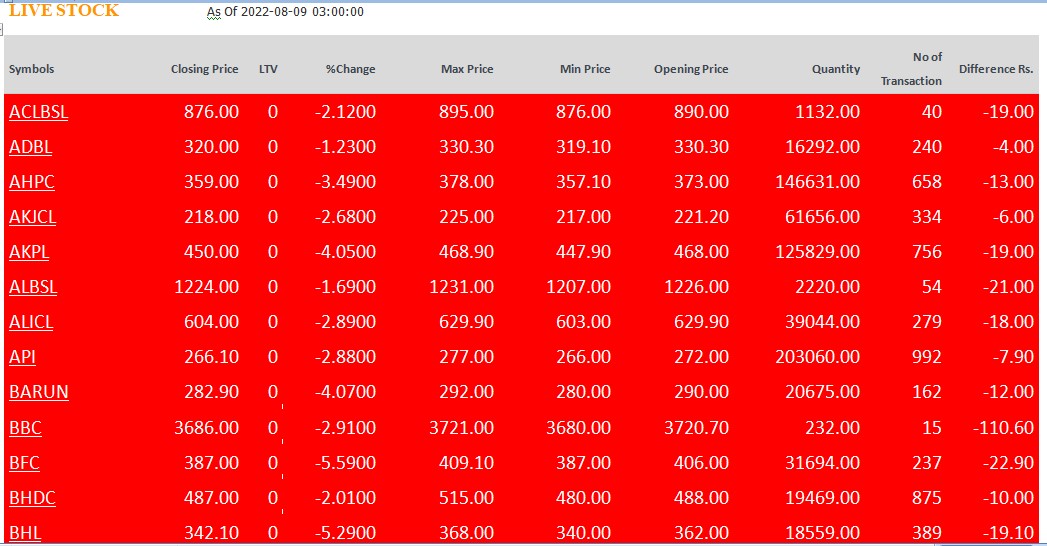Open the BHL symbol link
The width and height of the screenshot is (1047, 546).
pos(25,533)
